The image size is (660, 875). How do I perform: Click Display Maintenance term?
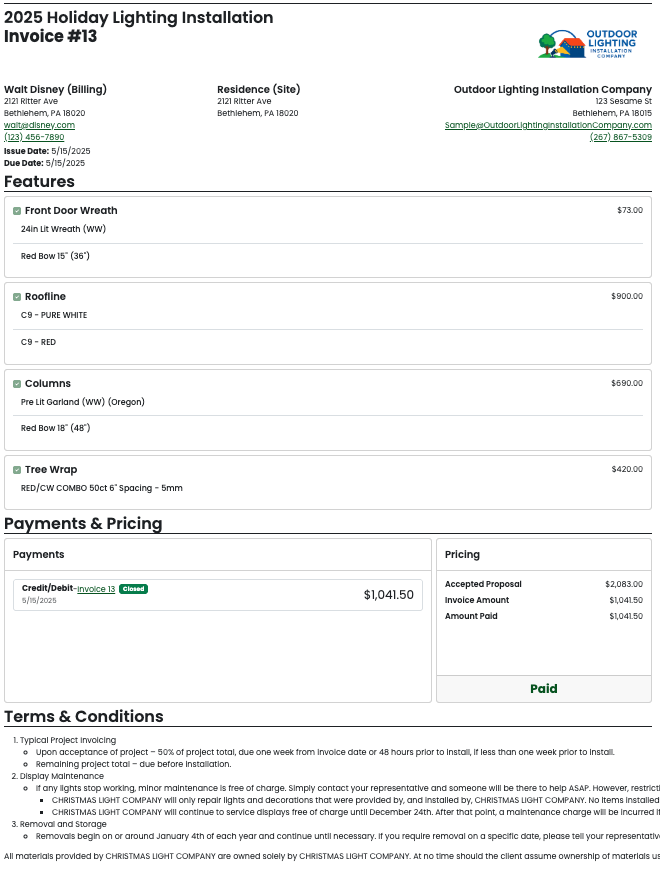tap(61, 776)
